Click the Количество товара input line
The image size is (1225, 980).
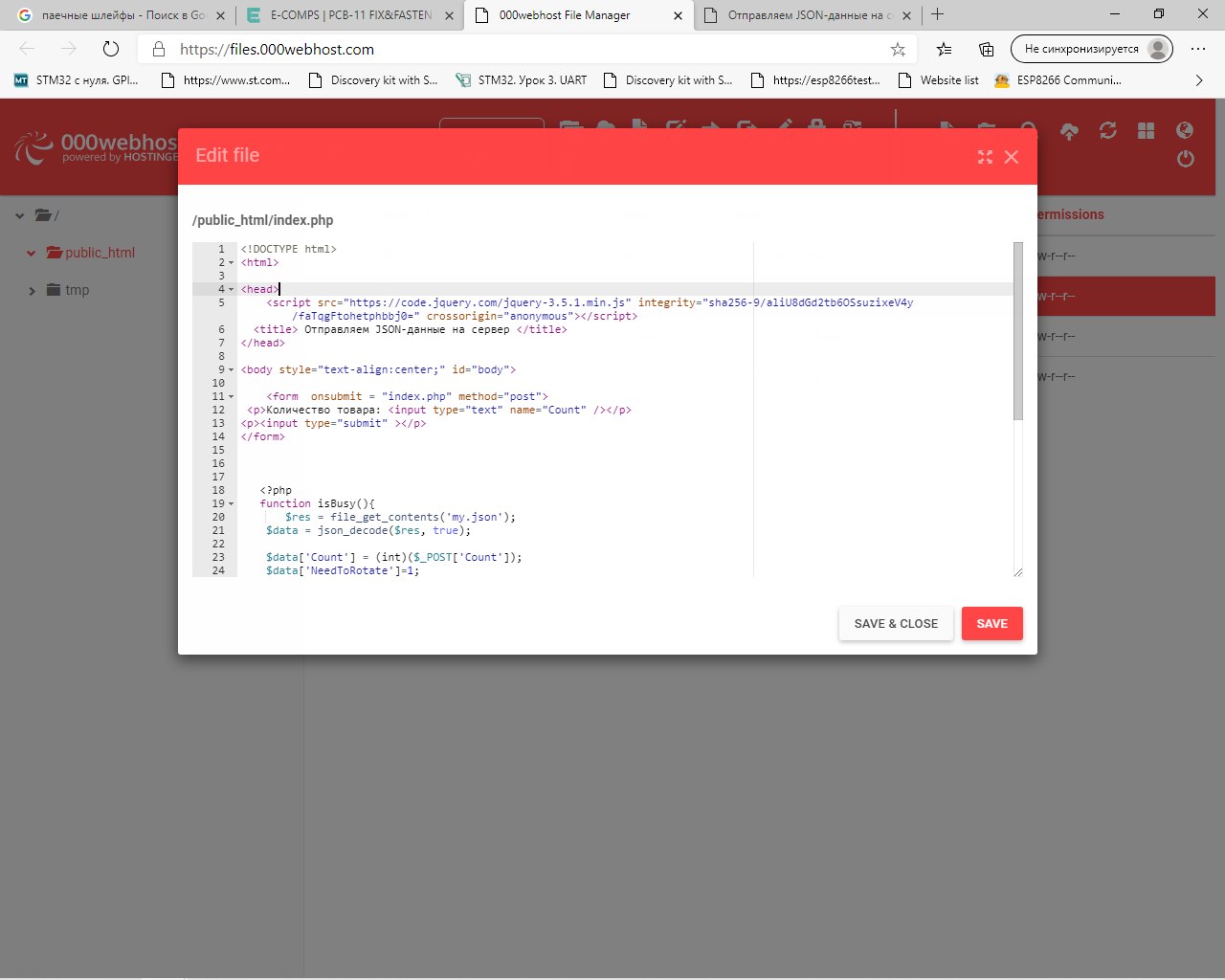[x=439, y=410]
